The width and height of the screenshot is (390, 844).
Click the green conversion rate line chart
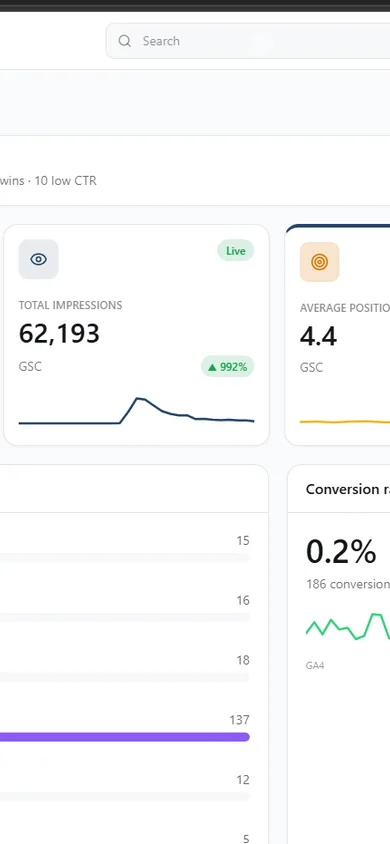coord(348,627)
